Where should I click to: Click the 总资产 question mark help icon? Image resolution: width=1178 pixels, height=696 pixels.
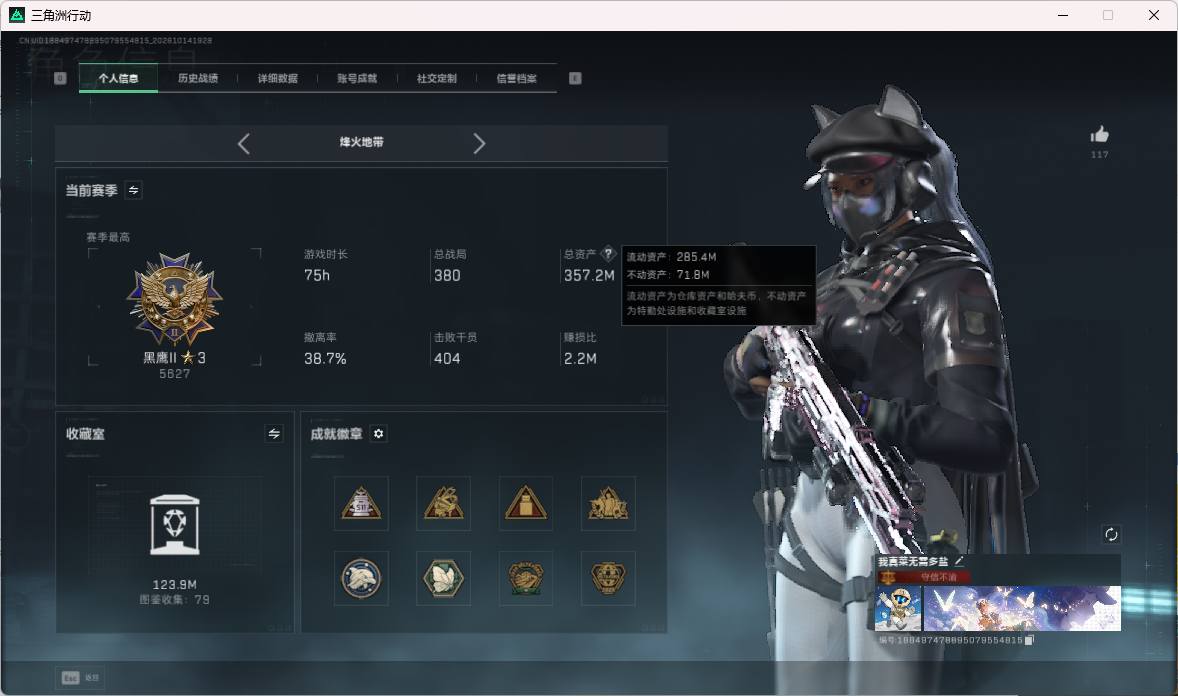pyautogui.click(x=609, y=254)
